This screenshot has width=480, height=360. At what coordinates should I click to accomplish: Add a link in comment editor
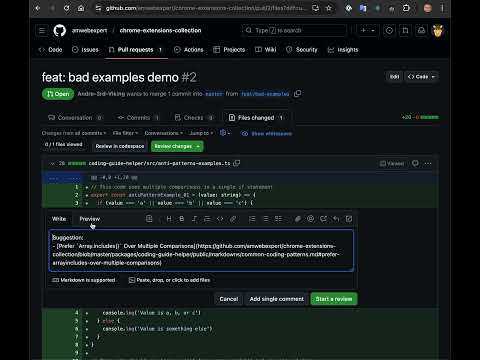click(x=233, y=219)
